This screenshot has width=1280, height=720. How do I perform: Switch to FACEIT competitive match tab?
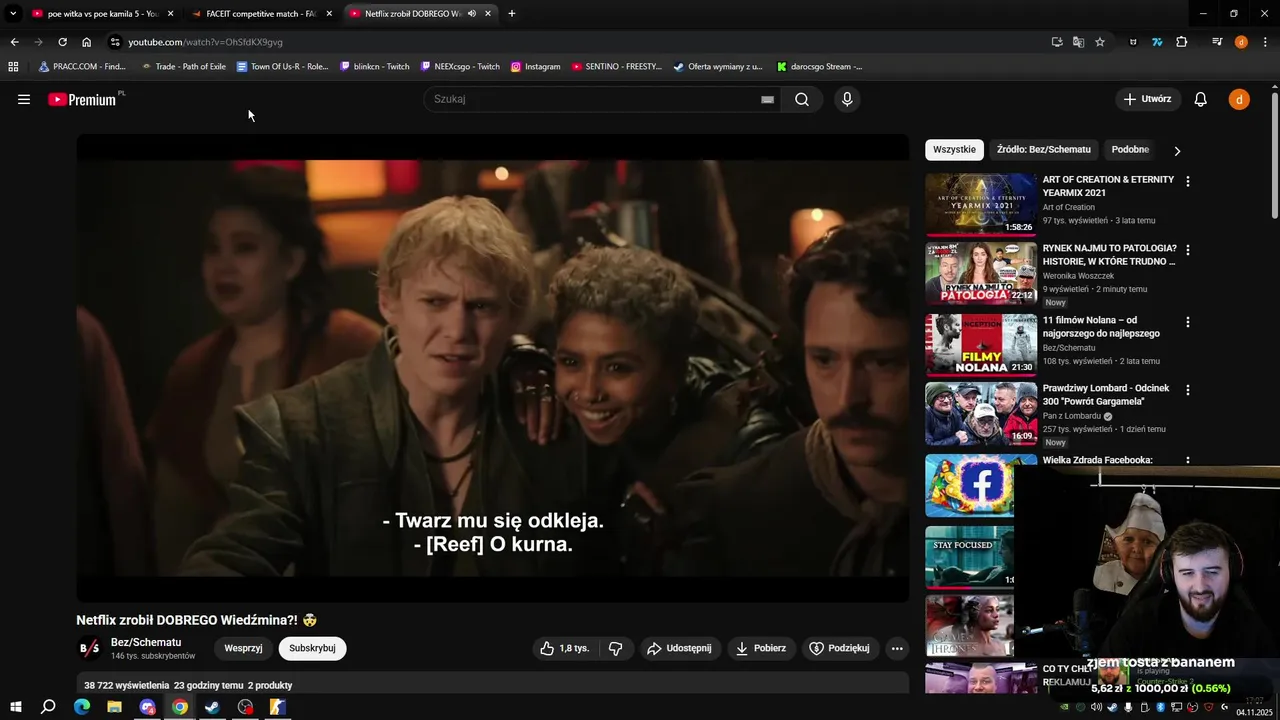click(x=262, y=14)
